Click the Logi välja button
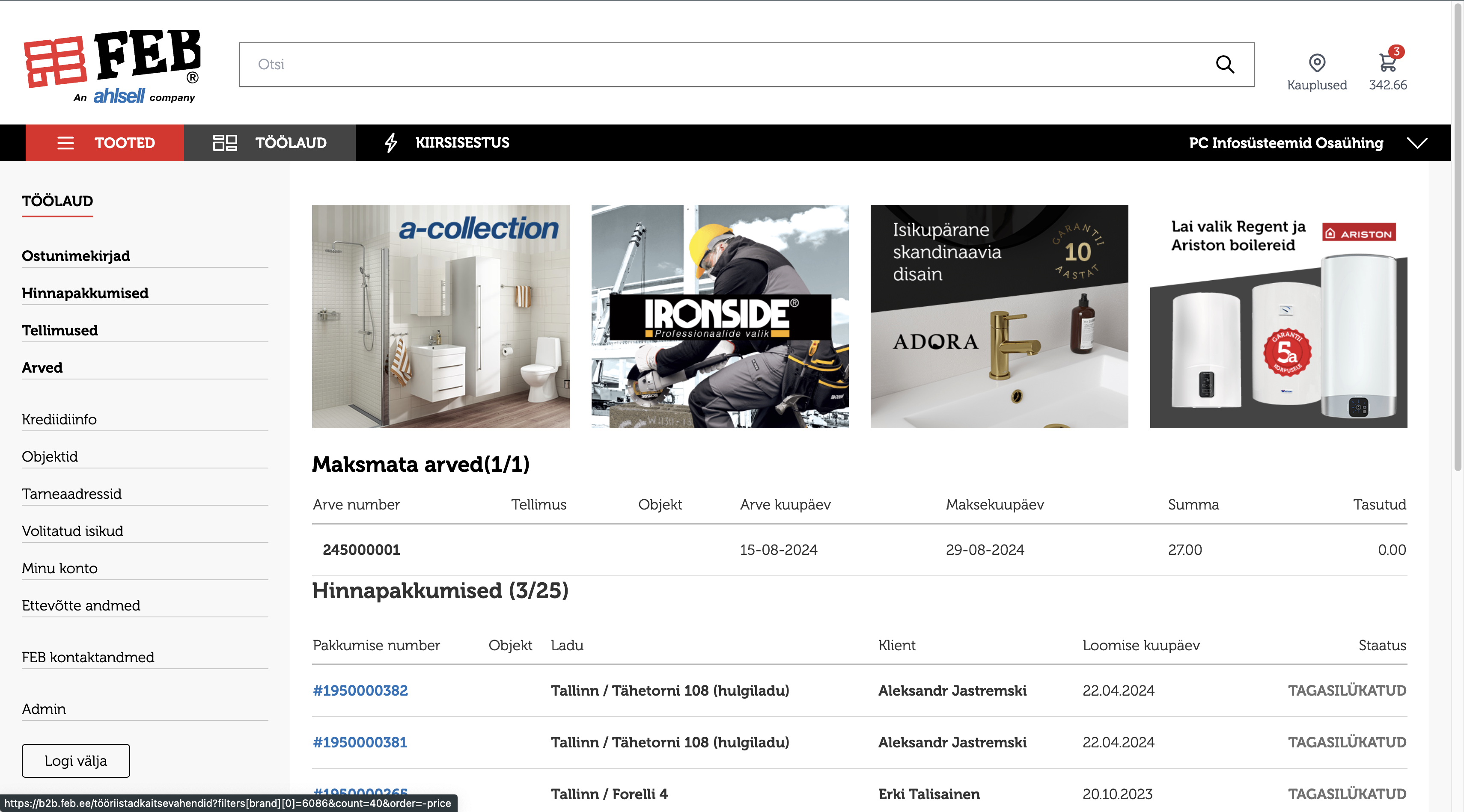 coord(76,760)
